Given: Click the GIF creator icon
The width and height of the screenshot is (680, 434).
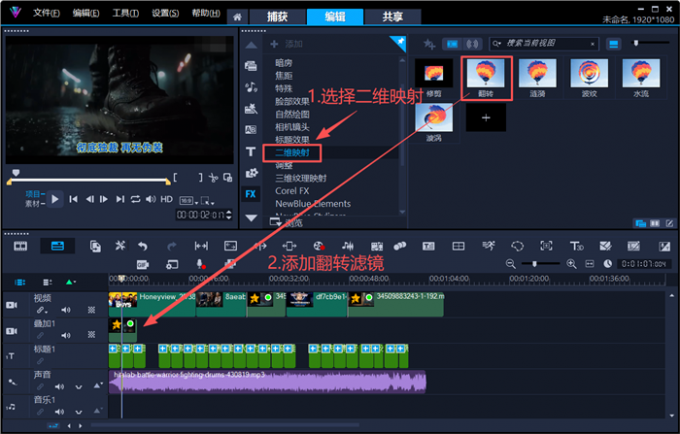Looking at the screenshot, I should tap(143, 264).
